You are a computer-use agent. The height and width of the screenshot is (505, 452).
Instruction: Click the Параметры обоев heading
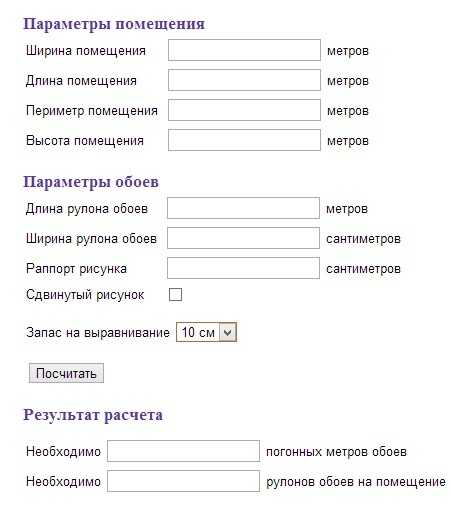91,182
